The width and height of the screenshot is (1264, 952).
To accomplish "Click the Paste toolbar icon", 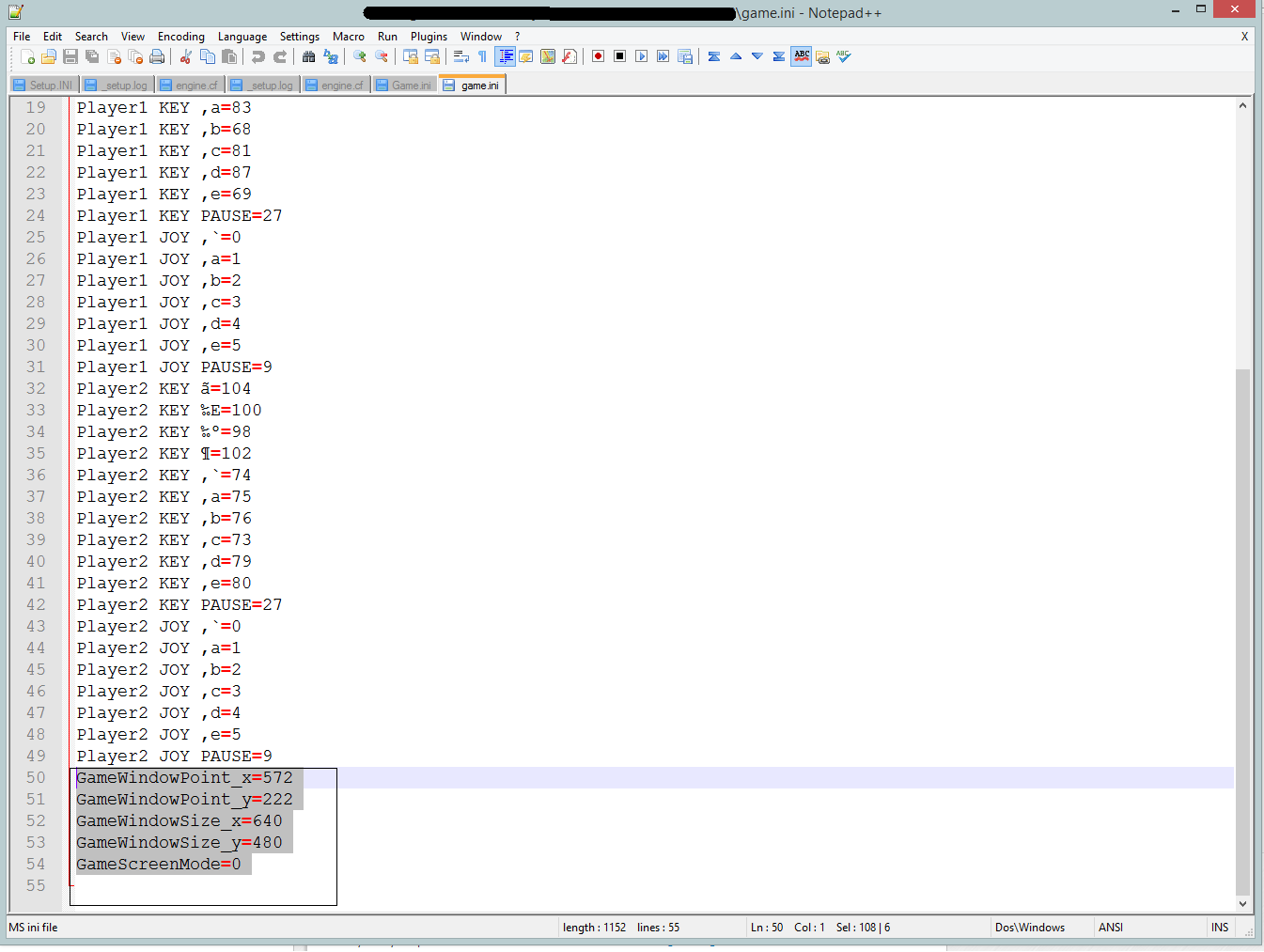I will click(x=229, y=56).
